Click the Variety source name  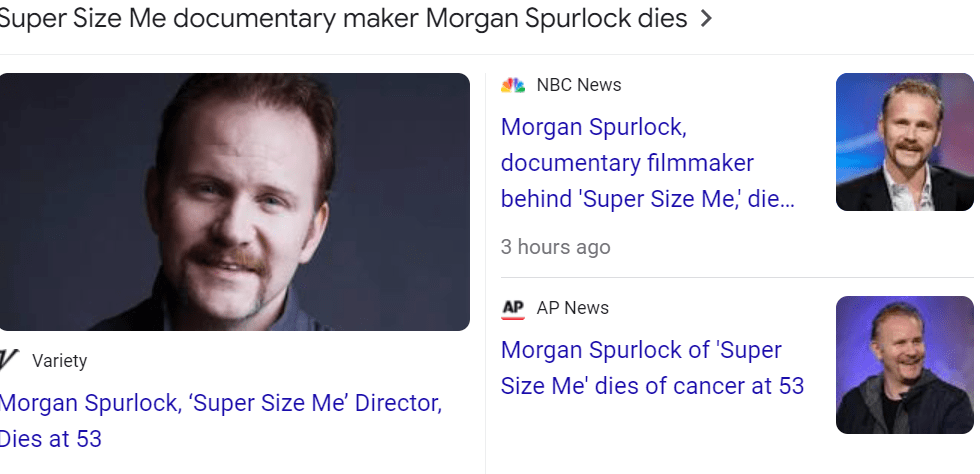[x=59, y=361]
